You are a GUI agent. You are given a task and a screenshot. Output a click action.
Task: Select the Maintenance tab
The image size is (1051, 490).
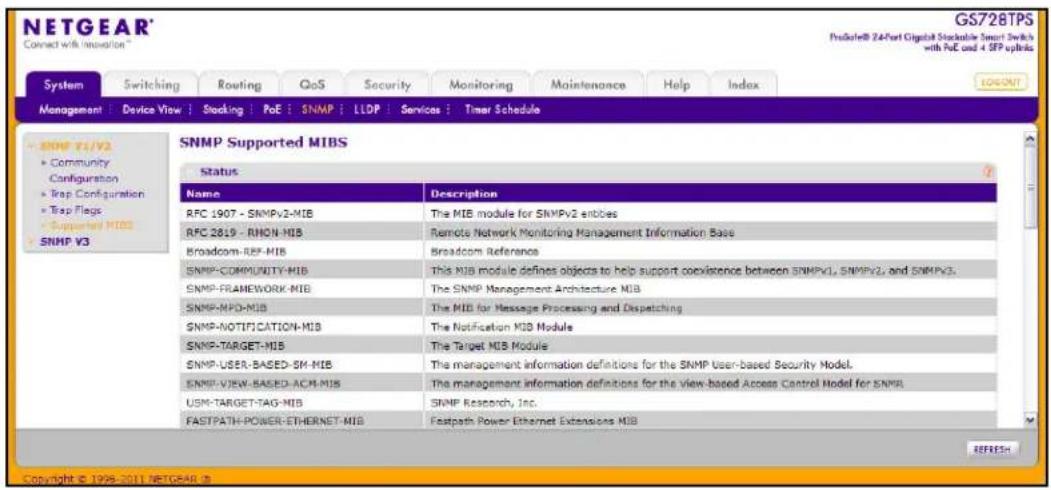(x=588, y=85)
